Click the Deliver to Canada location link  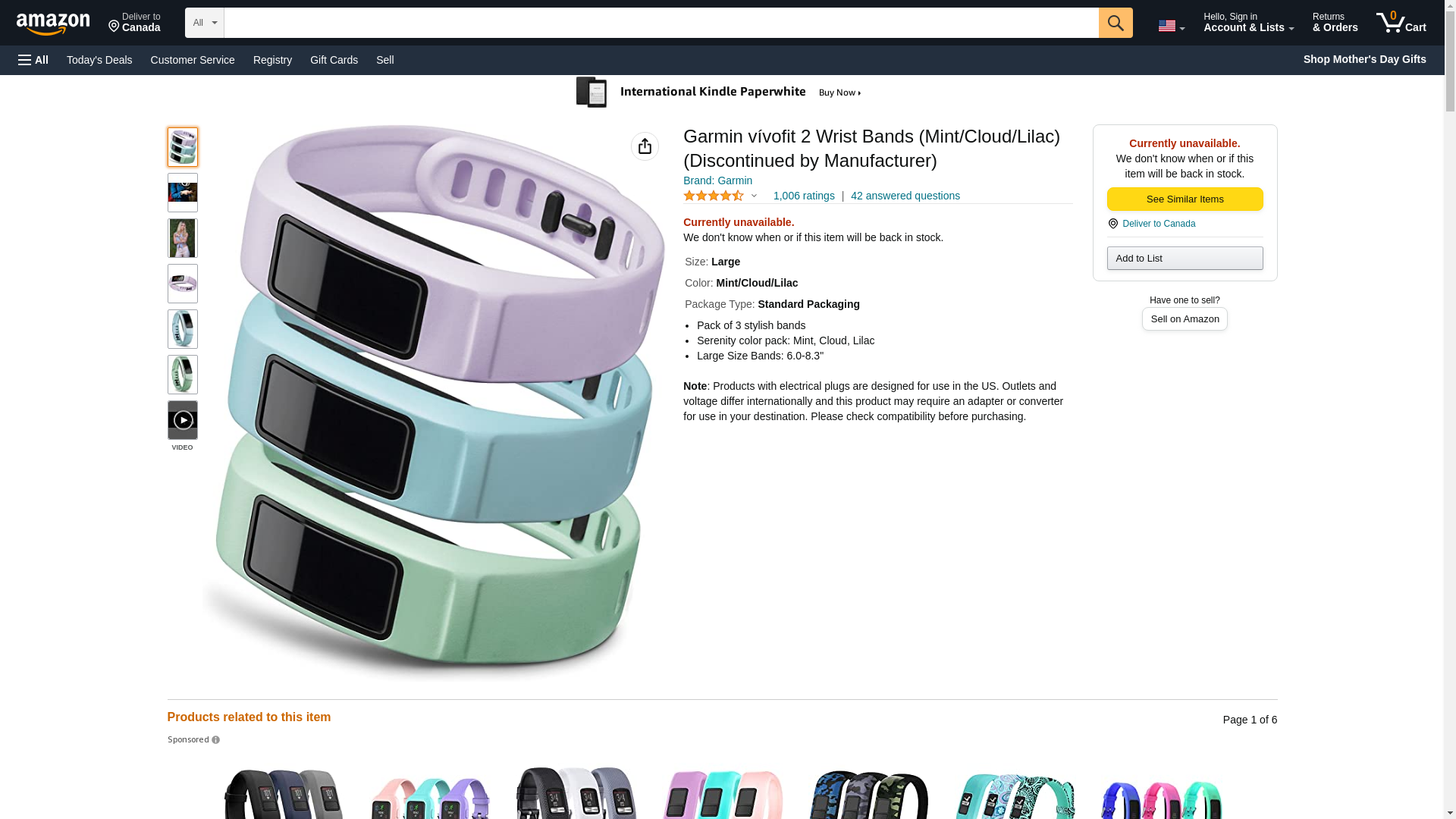click(1158, 224)
